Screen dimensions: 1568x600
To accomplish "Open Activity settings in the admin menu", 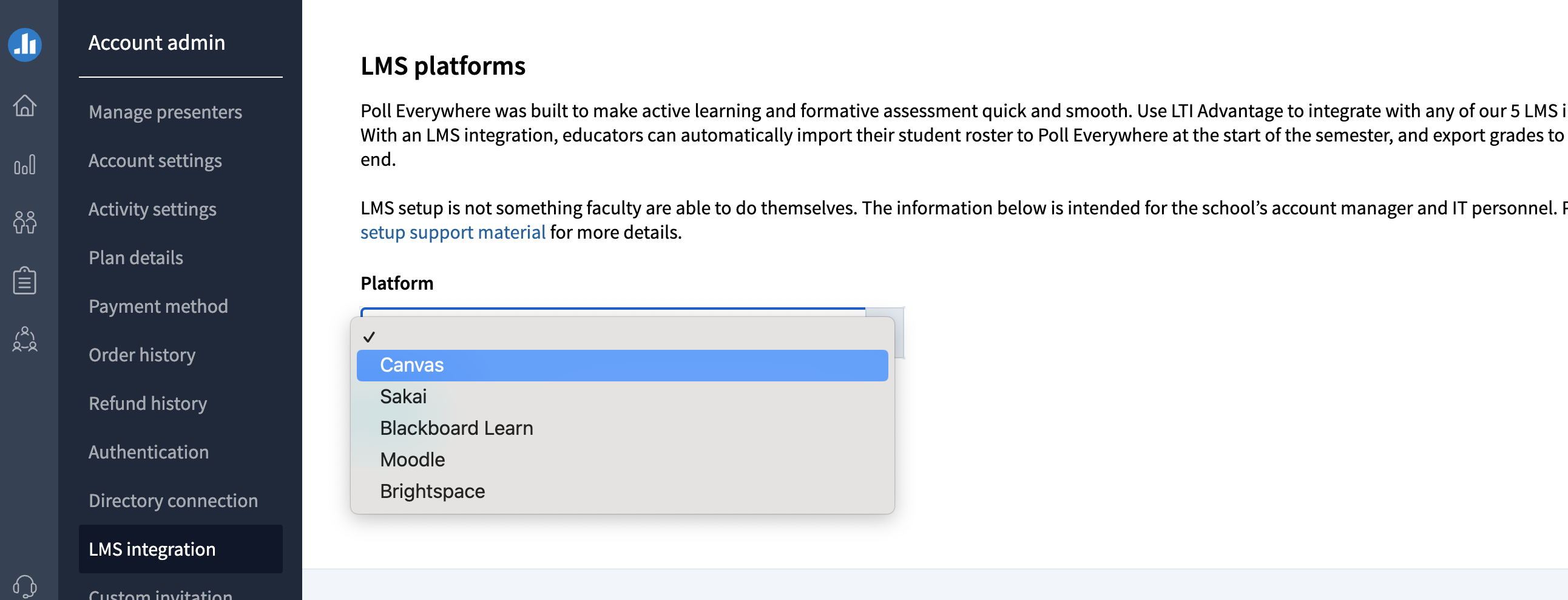I will 153,209.
